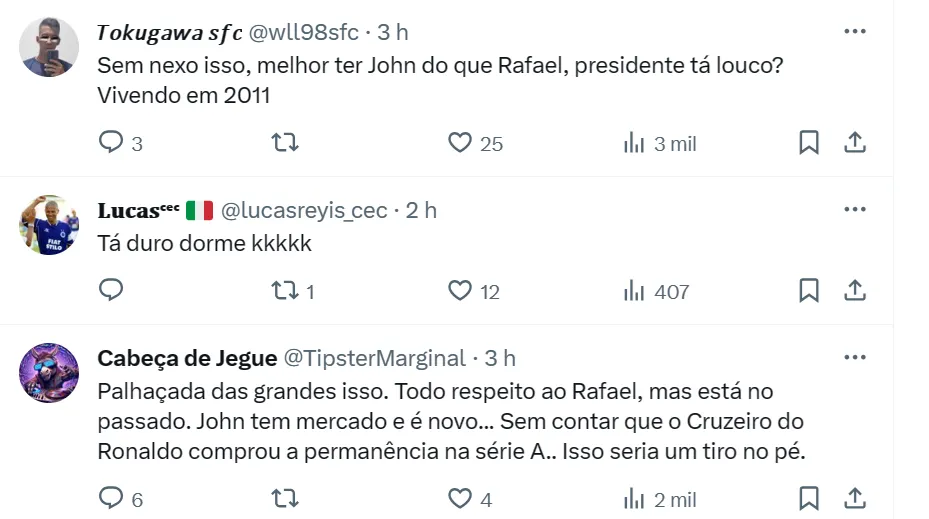Open view count 407 on Lucas's tweet
Image resolution: width=929 pixels, height=519 pixels.
pyautogui.click(x=656, y=291)
